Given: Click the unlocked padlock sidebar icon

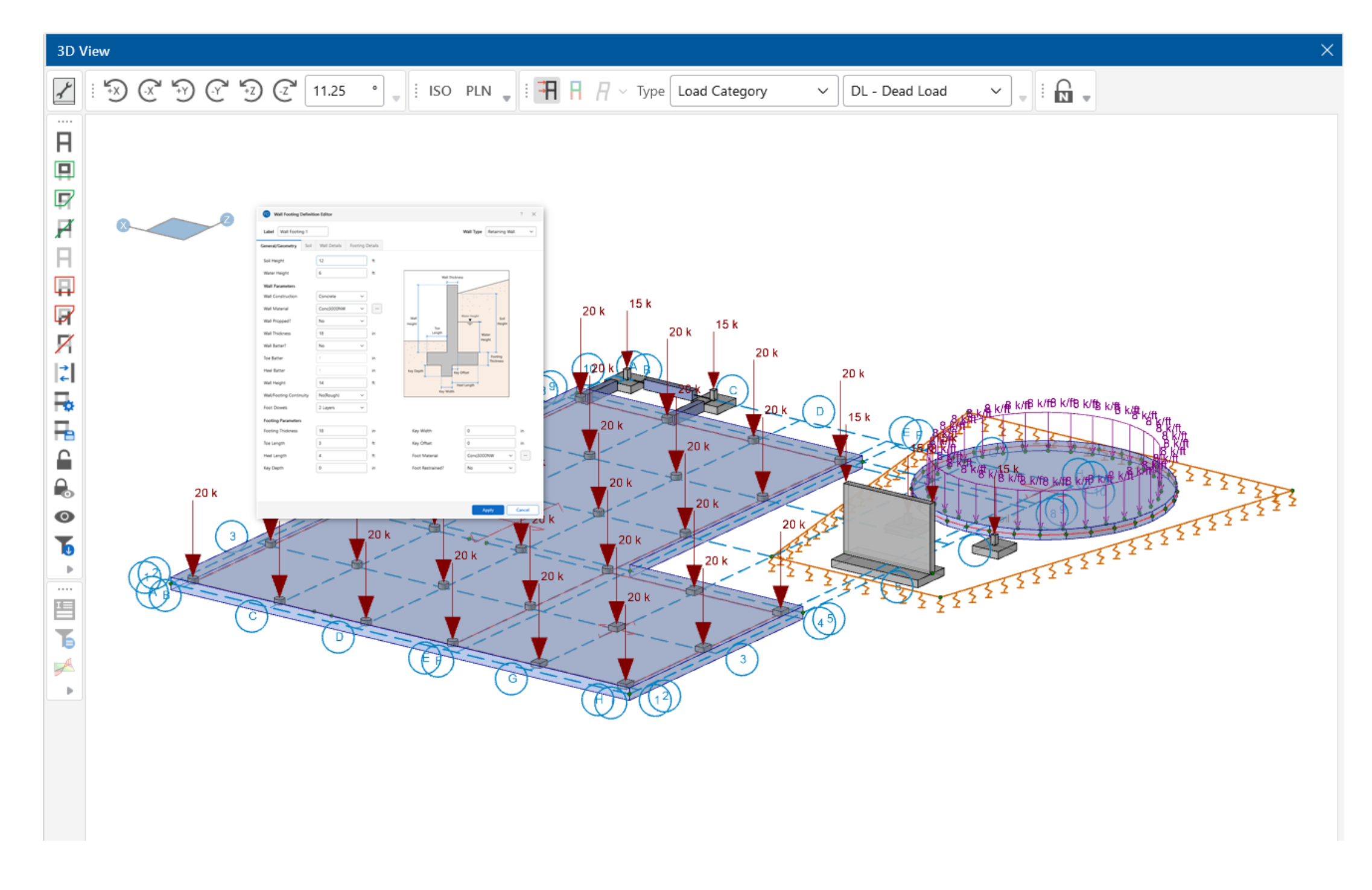Looking at the screenshot, I should (64, 460).
